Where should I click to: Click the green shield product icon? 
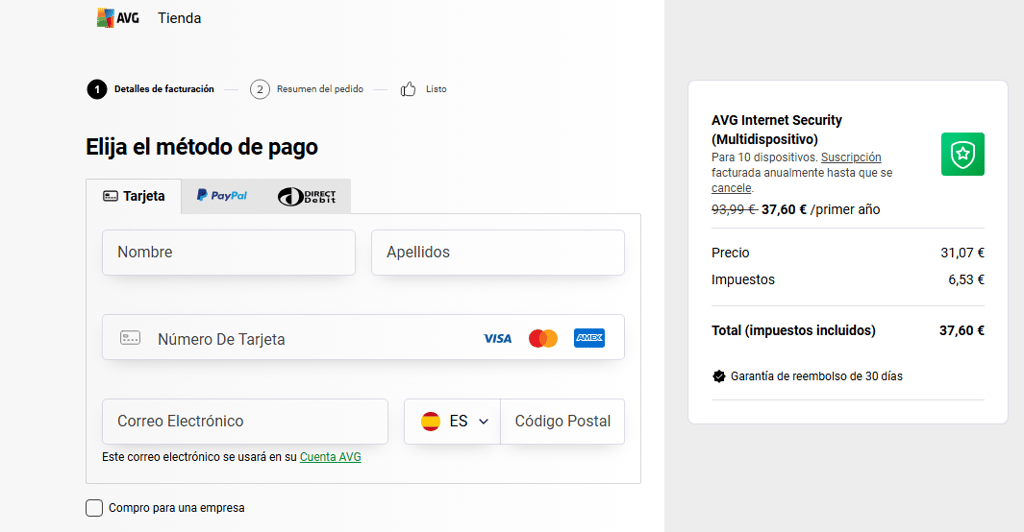click(x=963, y=154)
